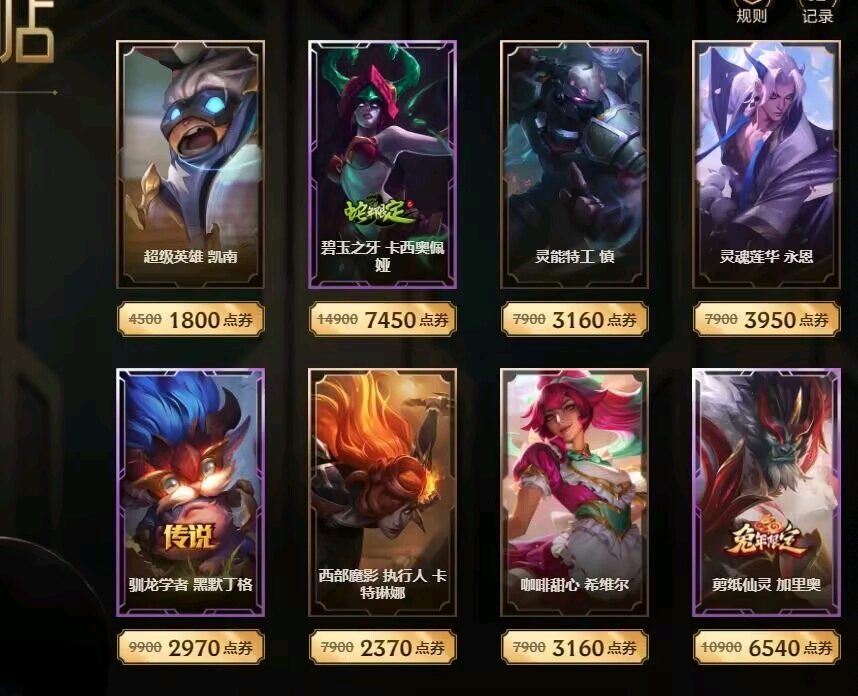Buy 黑默丁格 skin for 2970 点券
The image size is (858, 696).
click(190, 647)
